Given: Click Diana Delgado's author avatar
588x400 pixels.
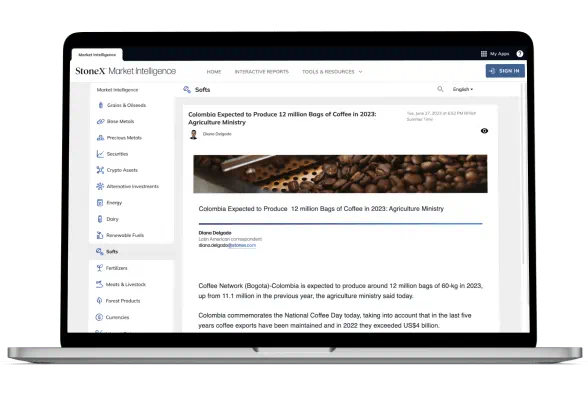Looking at the screenshot, I should pos(194,134).
